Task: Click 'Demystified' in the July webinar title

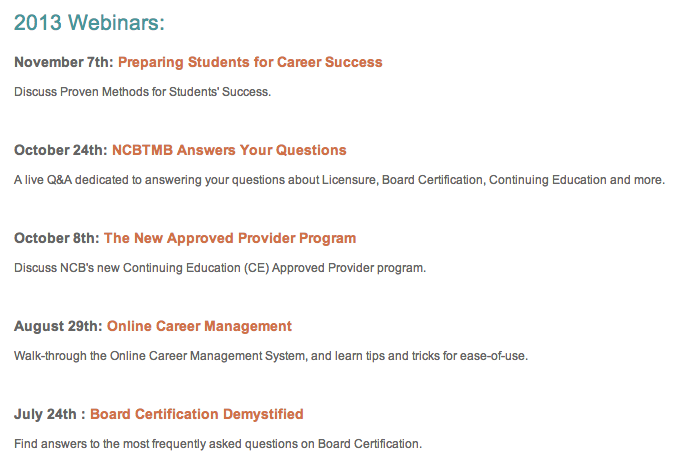Action: pos(263,414)
